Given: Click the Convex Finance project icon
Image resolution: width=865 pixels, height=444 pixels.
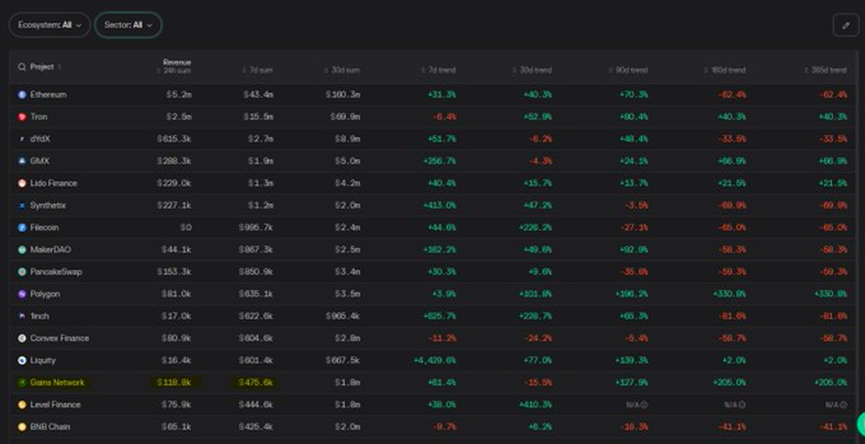Looking at the screenshot, I should click(22, 338).
